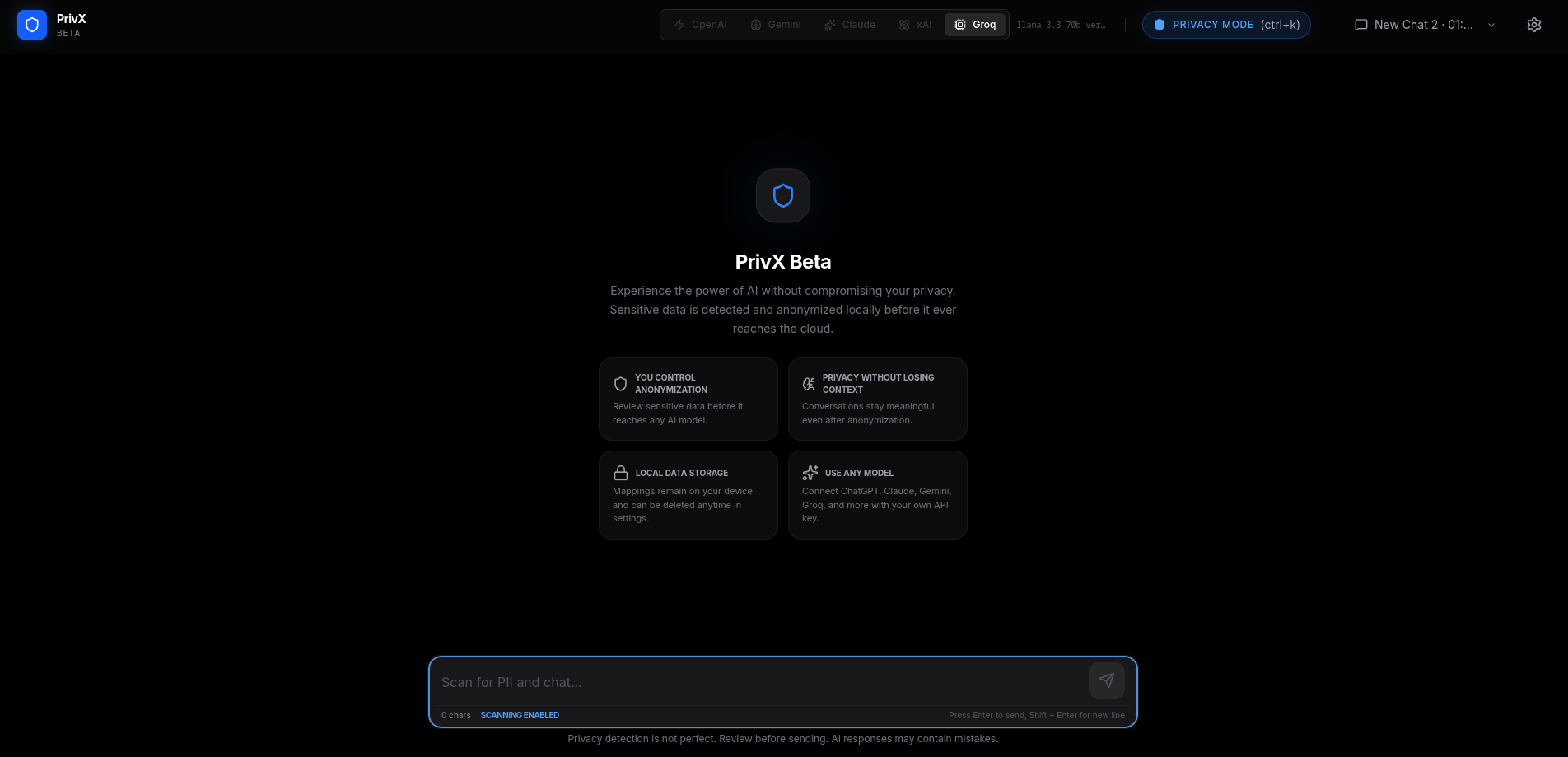This screenshot has height=757, width=1568.
Task: Open settings with the gear icon
Action: coord(1534,25)
